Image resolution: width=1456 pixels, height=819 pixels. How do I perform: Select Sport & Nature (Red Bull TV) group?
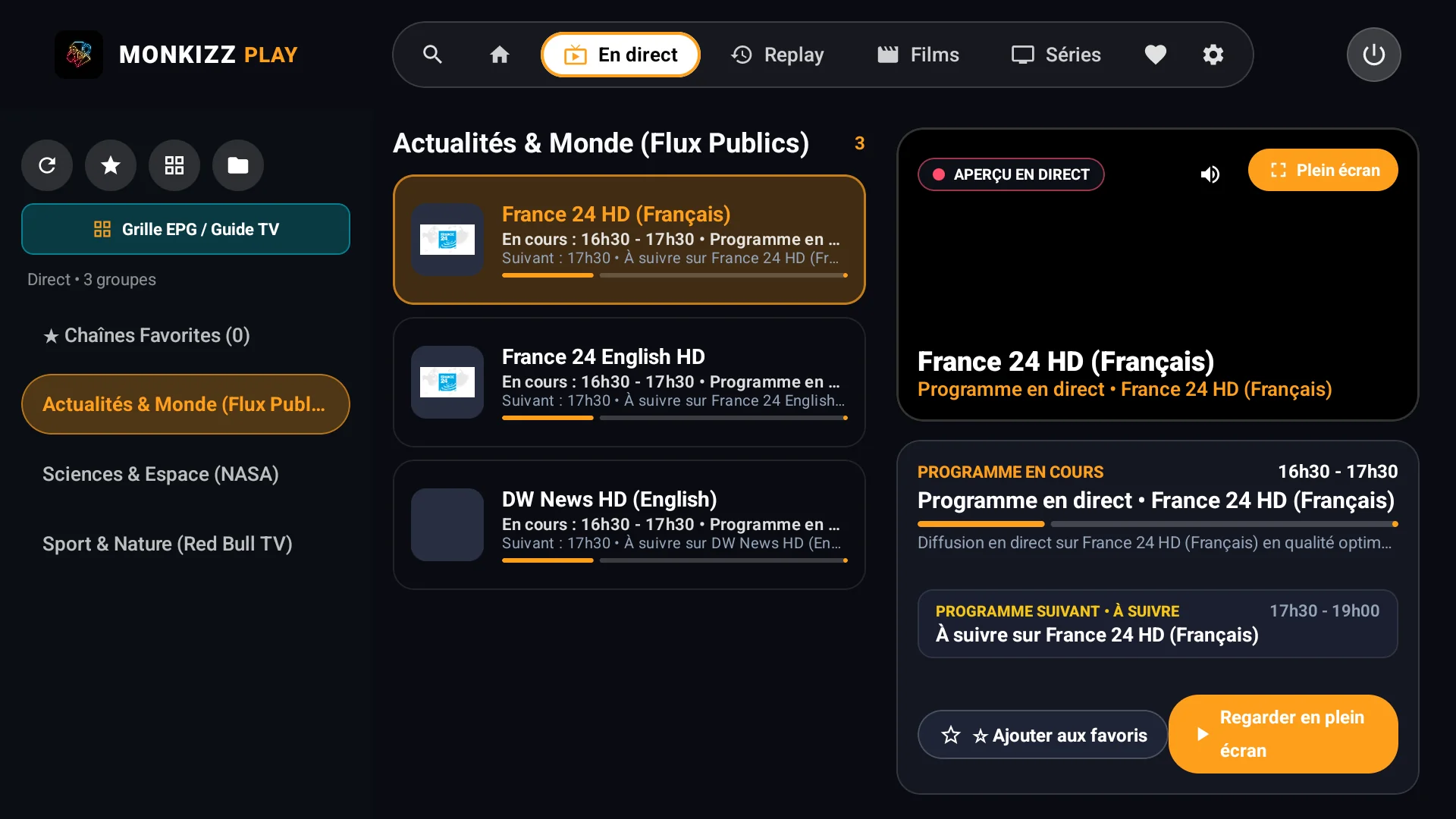(186, 544)
